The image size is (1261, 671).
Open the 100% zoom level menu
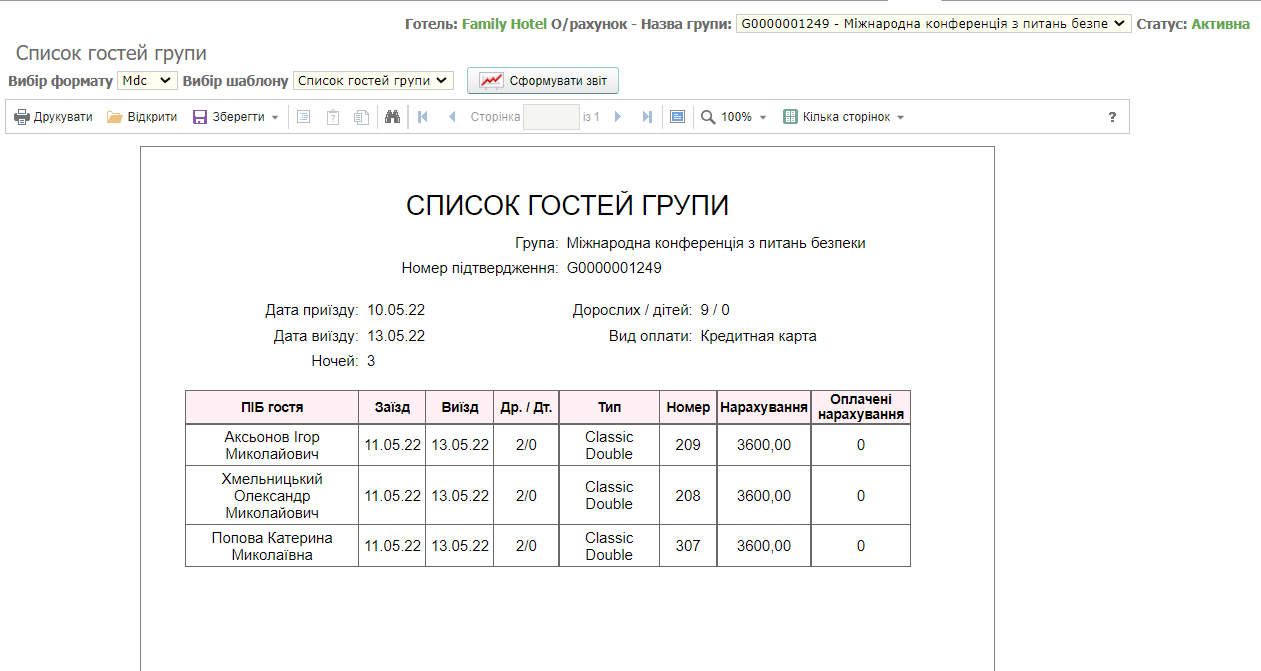tap(734, 117)
